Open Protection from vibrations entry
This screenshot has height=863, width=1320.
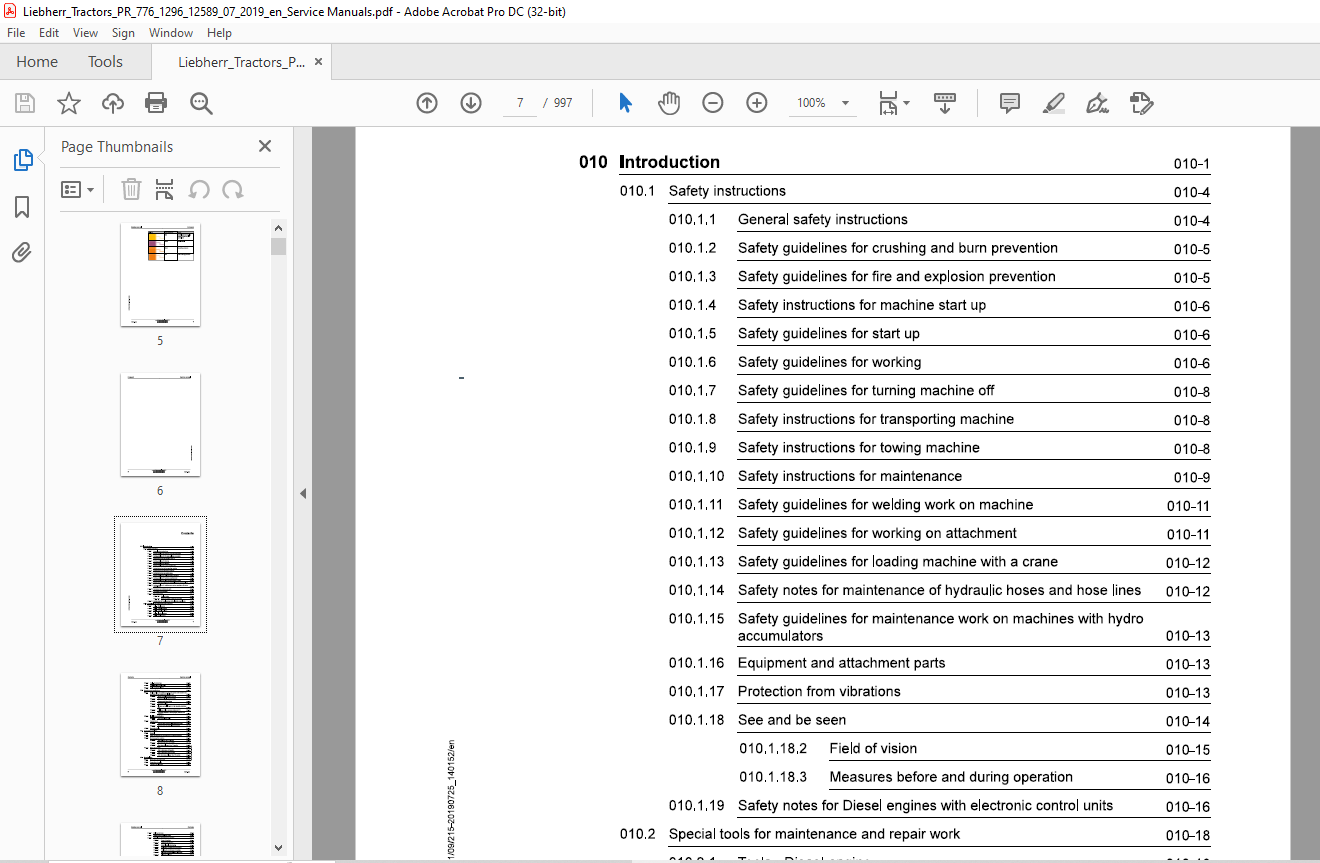pos(819,692)
